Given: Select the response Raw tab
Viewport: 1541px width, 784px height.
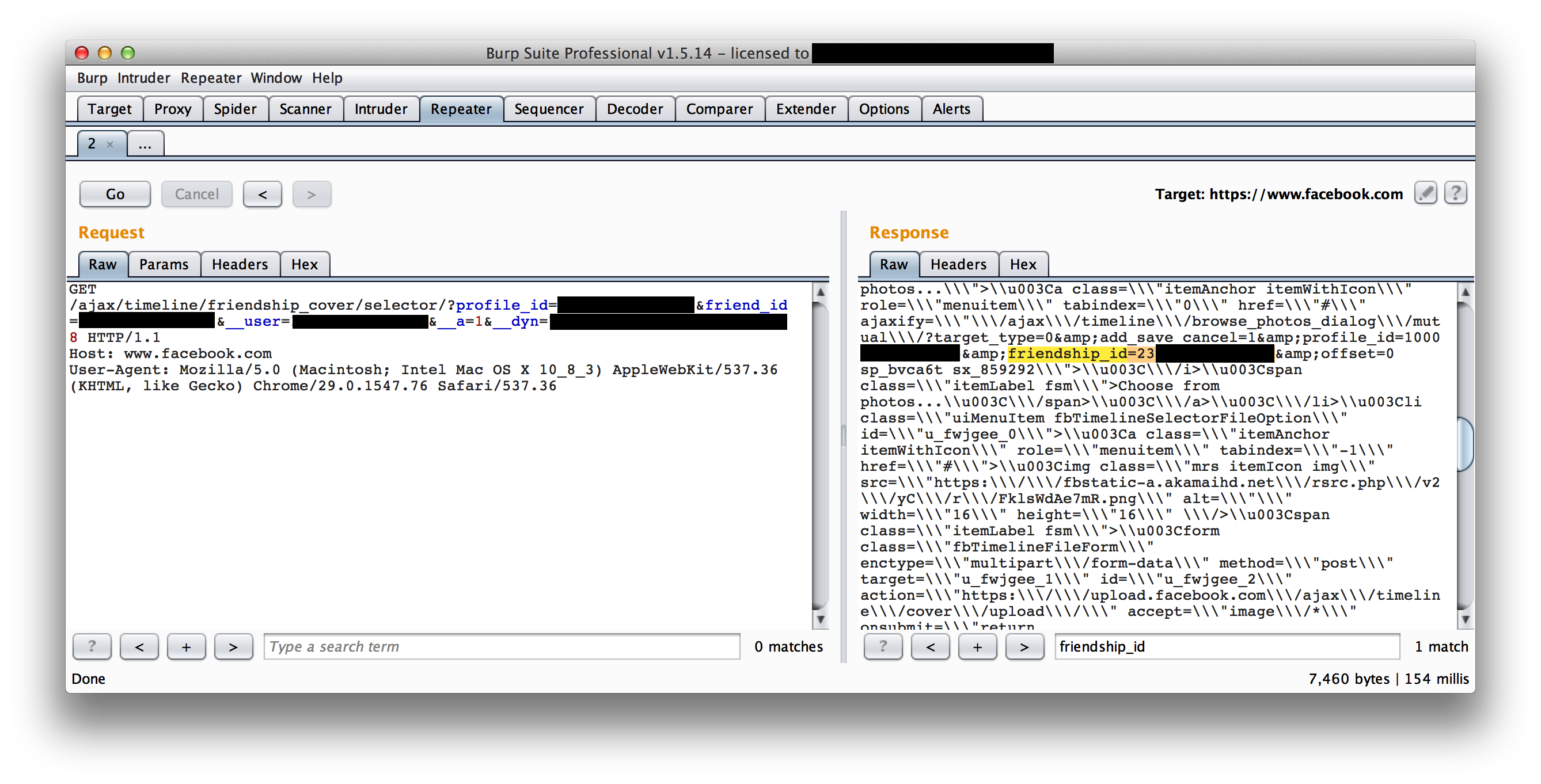Looking at the screenshot, I should pyautogui.click(x=894, y=264).
